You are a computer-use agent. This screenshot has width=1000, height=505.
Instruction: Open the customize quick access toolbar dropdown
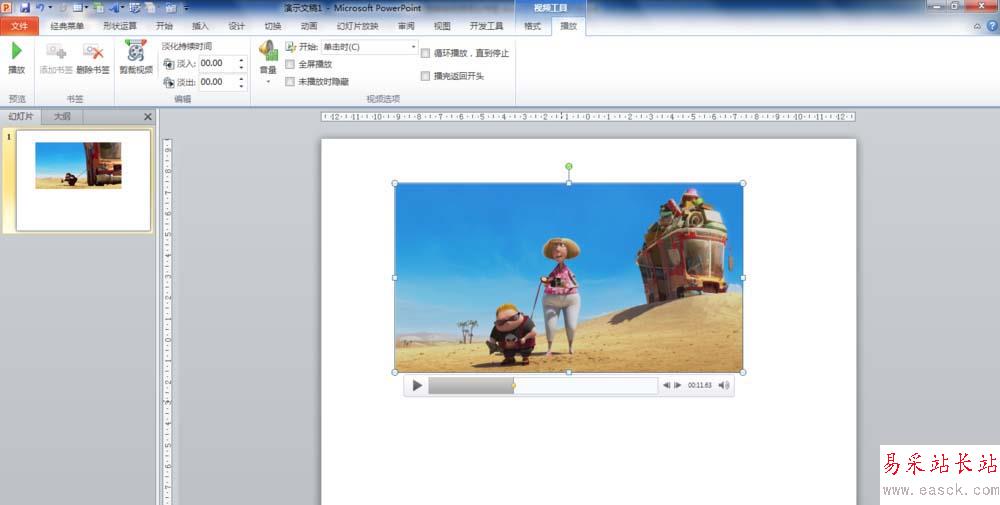tap(186, 8)
